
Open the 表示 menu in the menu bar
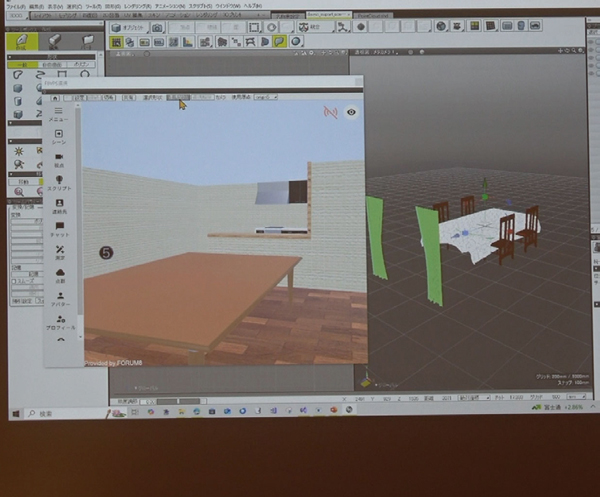(x=55, y=7)
